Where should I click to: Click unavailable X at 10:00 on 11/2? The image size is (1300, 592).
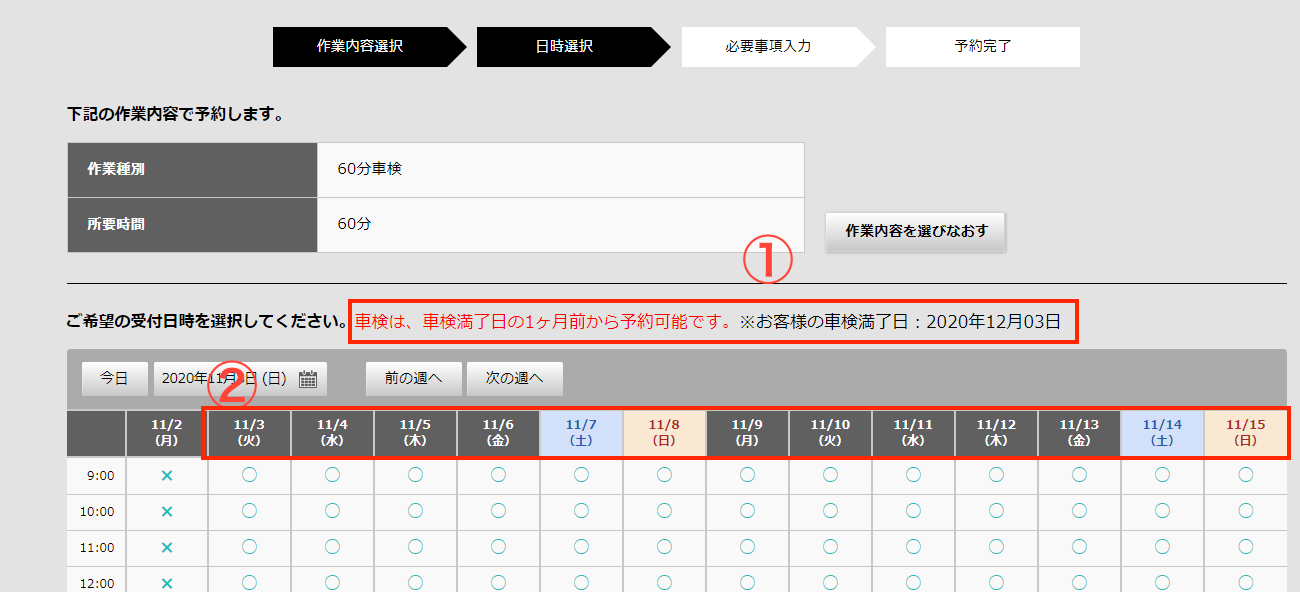(167, 511)
